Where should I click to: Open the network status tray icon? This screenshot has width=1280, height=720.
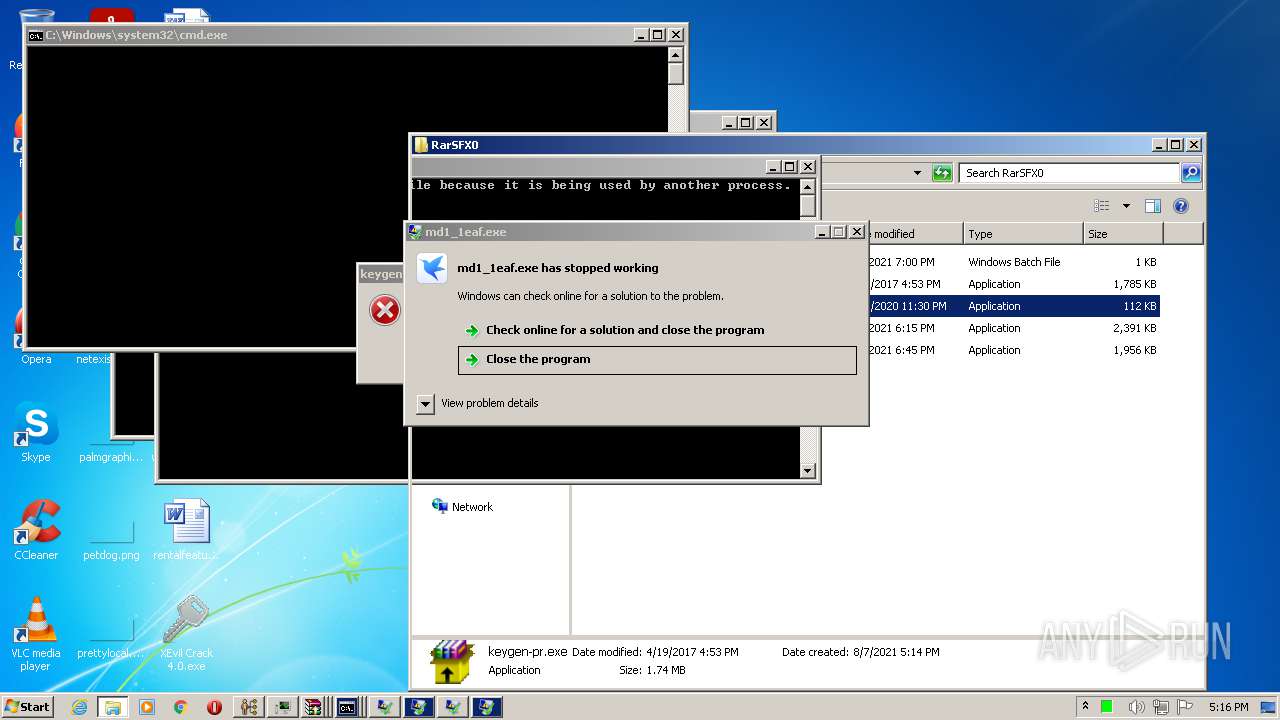click(x=1160, y=706)
